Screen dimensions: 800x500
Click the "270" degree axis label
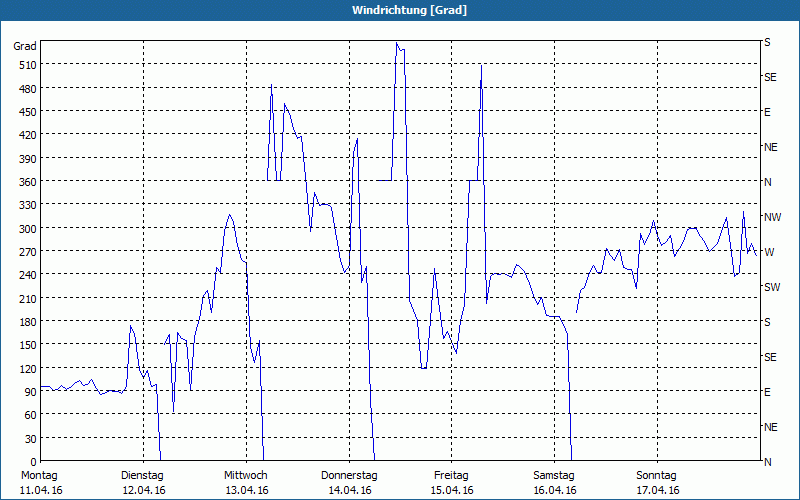[x=28, y=252]
